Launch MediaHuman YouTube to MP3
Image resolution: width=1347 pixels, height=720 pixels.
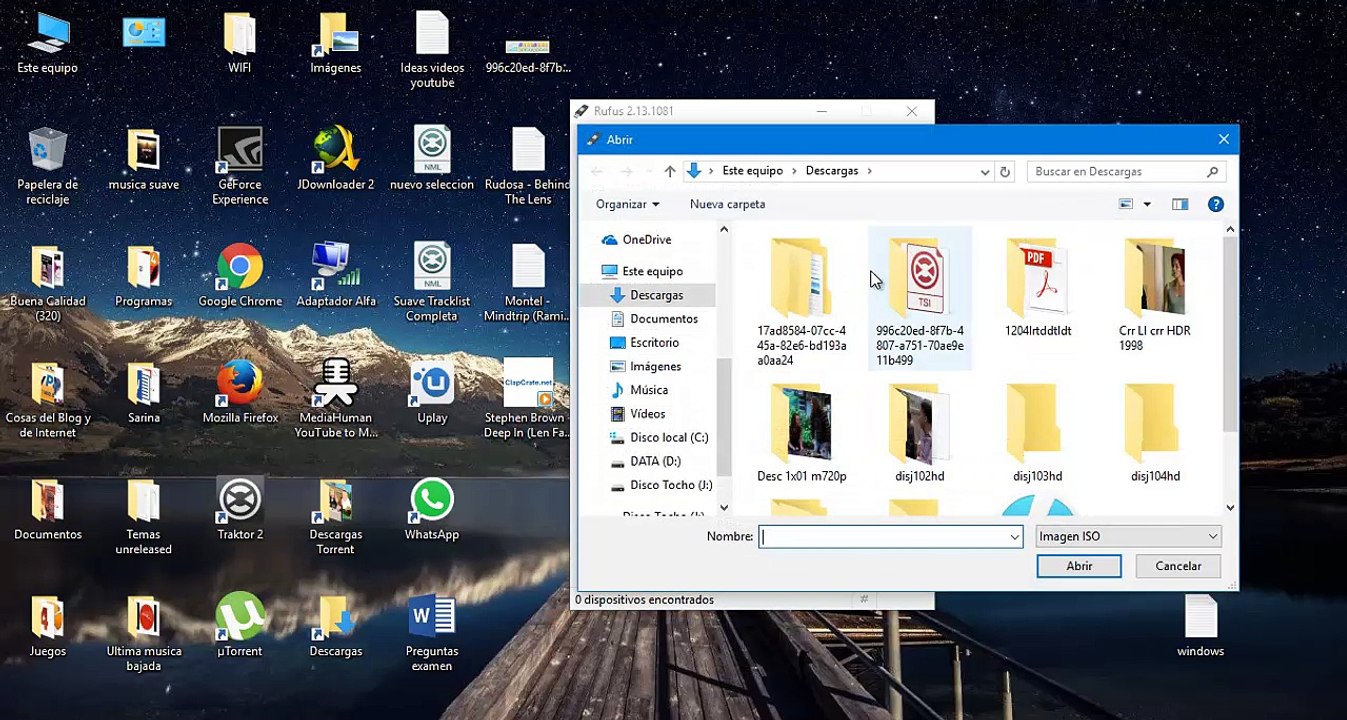point(336,398)
